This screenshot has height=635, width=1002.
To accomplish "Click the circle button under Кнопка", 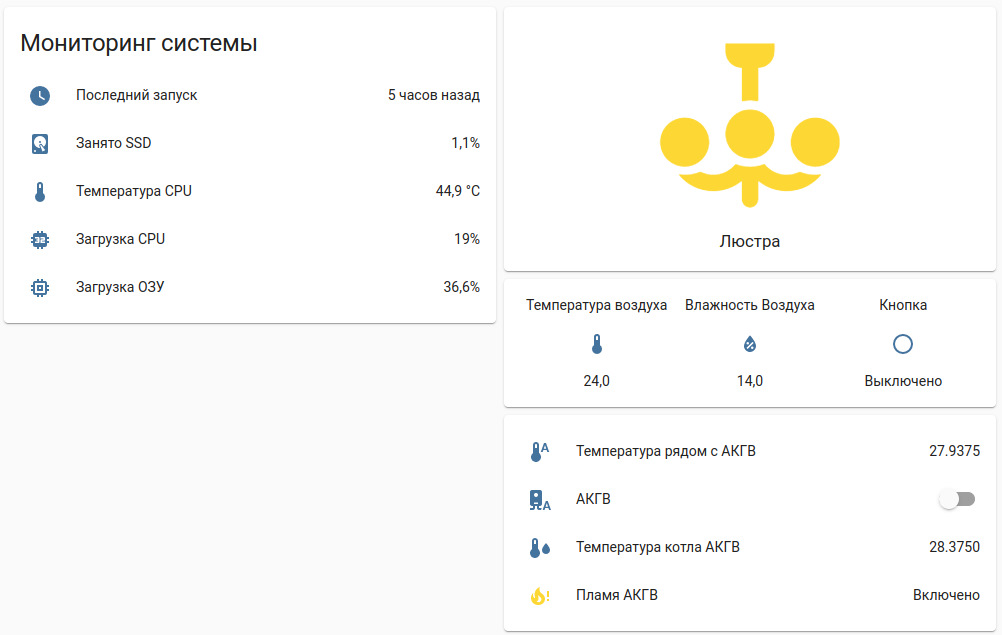I will tap(902, 343).
